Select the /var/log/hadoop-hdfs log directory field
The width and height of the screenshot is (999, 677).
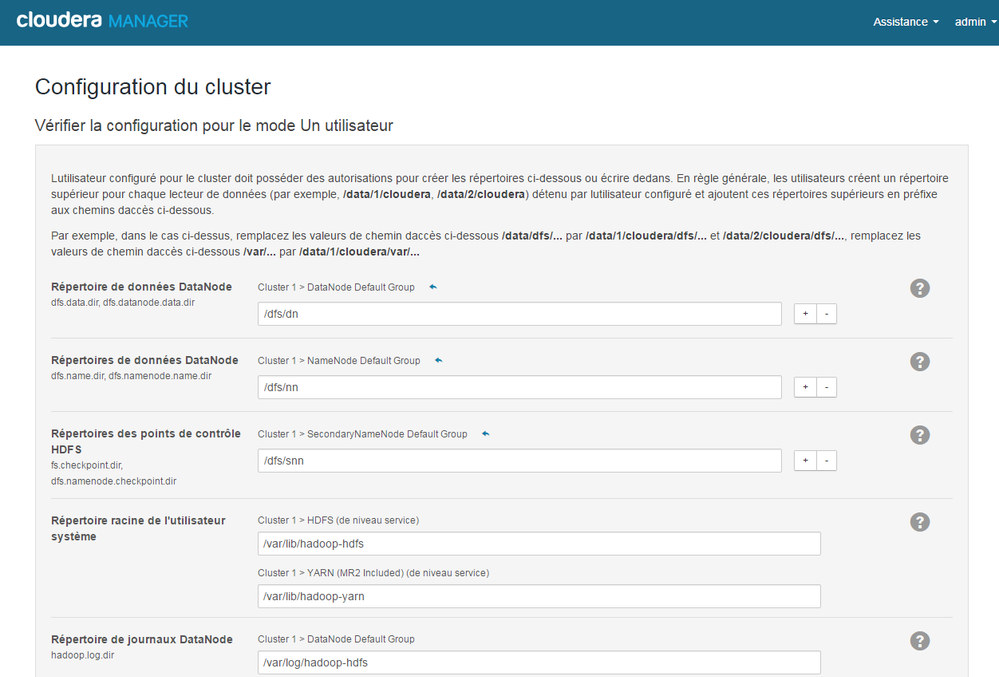point(536,662)
